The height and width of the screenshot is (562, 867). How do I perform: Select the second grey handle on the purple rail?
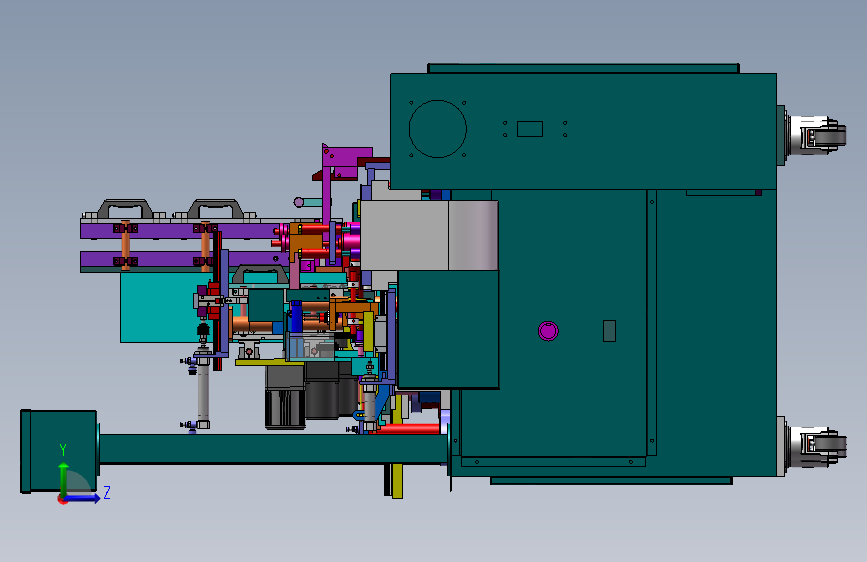tap(215, 209)
